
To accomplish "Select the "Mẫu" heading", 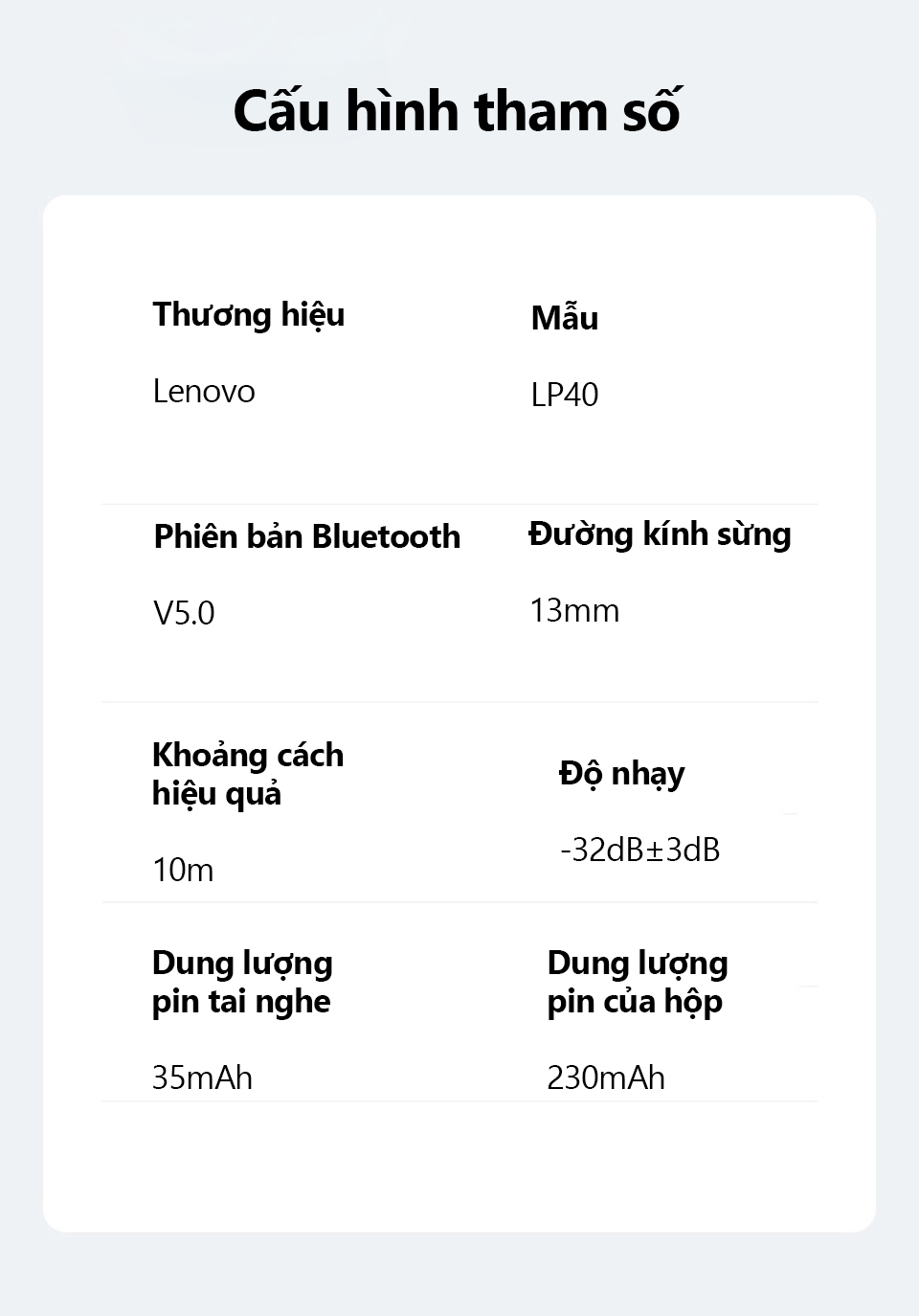I will coord(565,318).
